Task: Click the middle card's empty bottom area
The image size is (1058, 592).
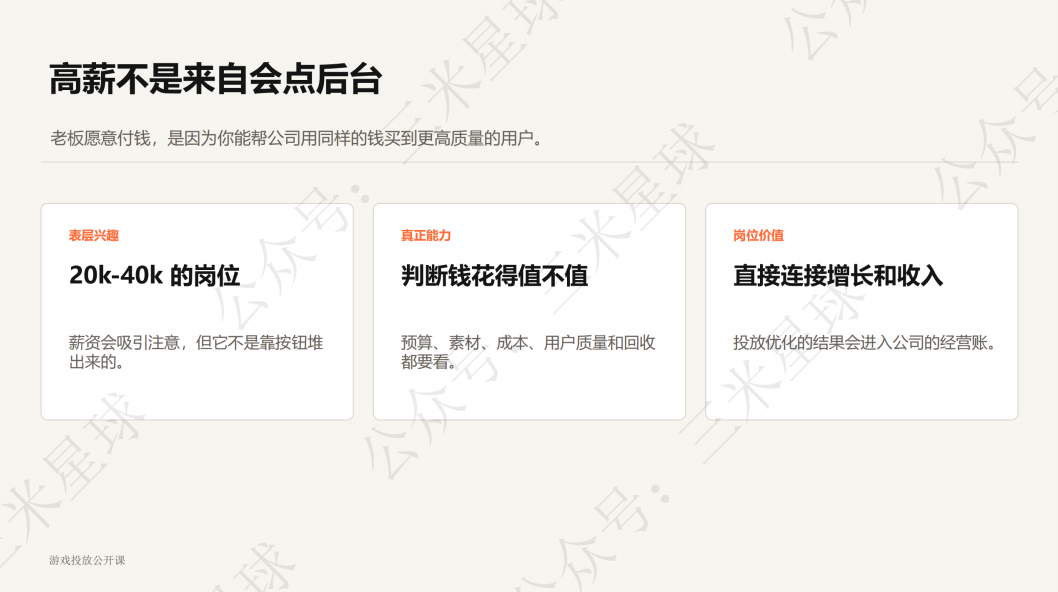Action: point(529,396)
